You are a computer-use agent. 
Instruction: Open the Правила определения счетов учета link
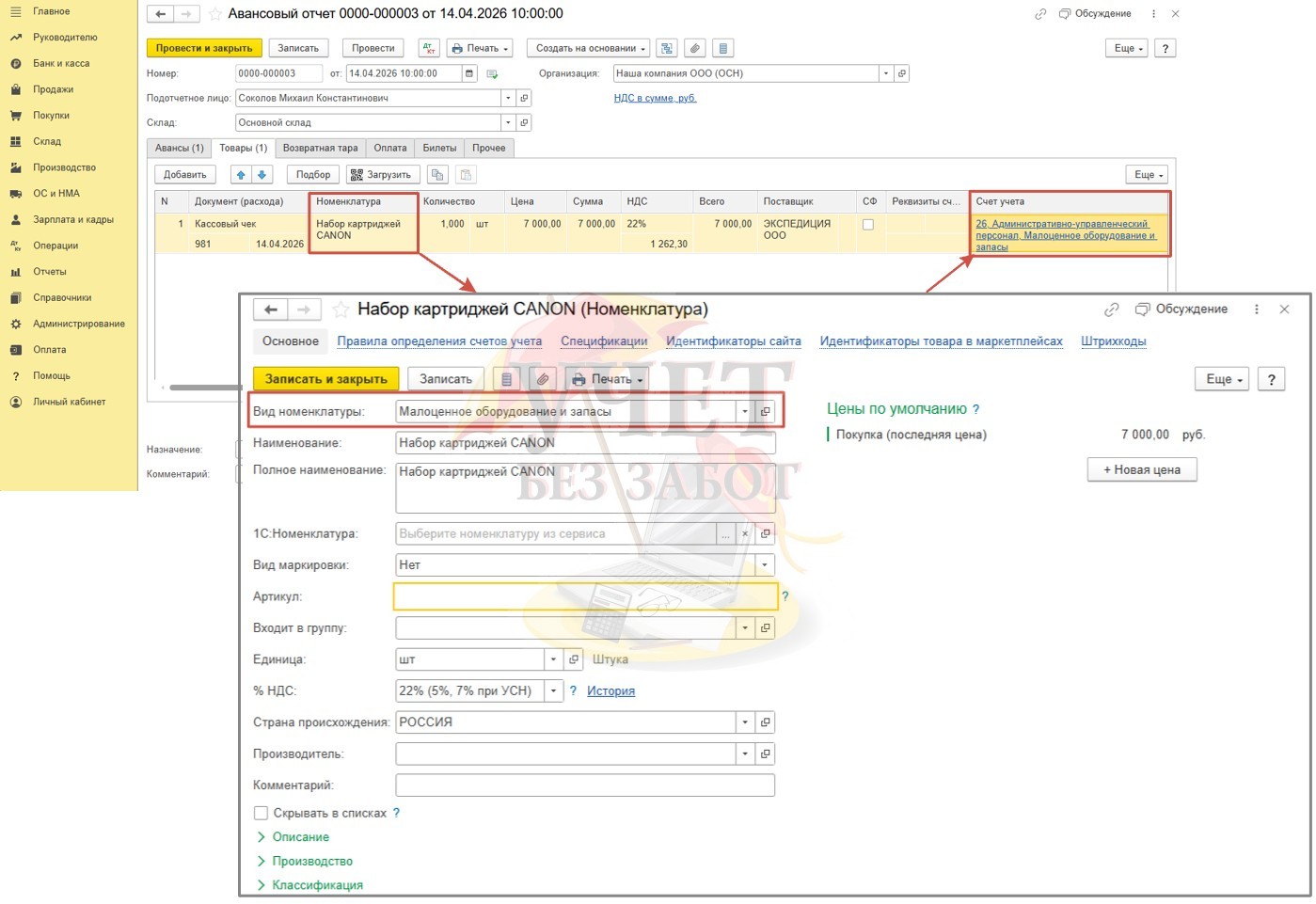[x=439, y=341]
